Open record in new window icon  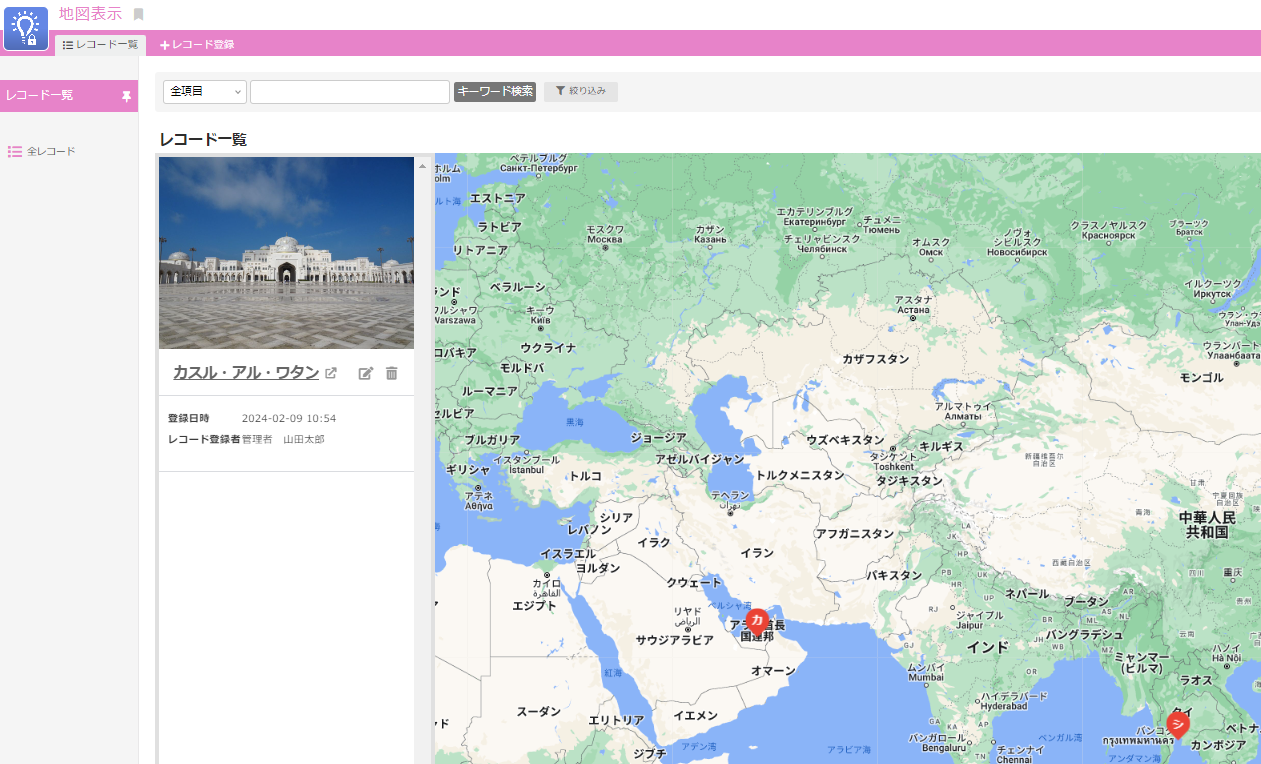click(x=331, y=374)
